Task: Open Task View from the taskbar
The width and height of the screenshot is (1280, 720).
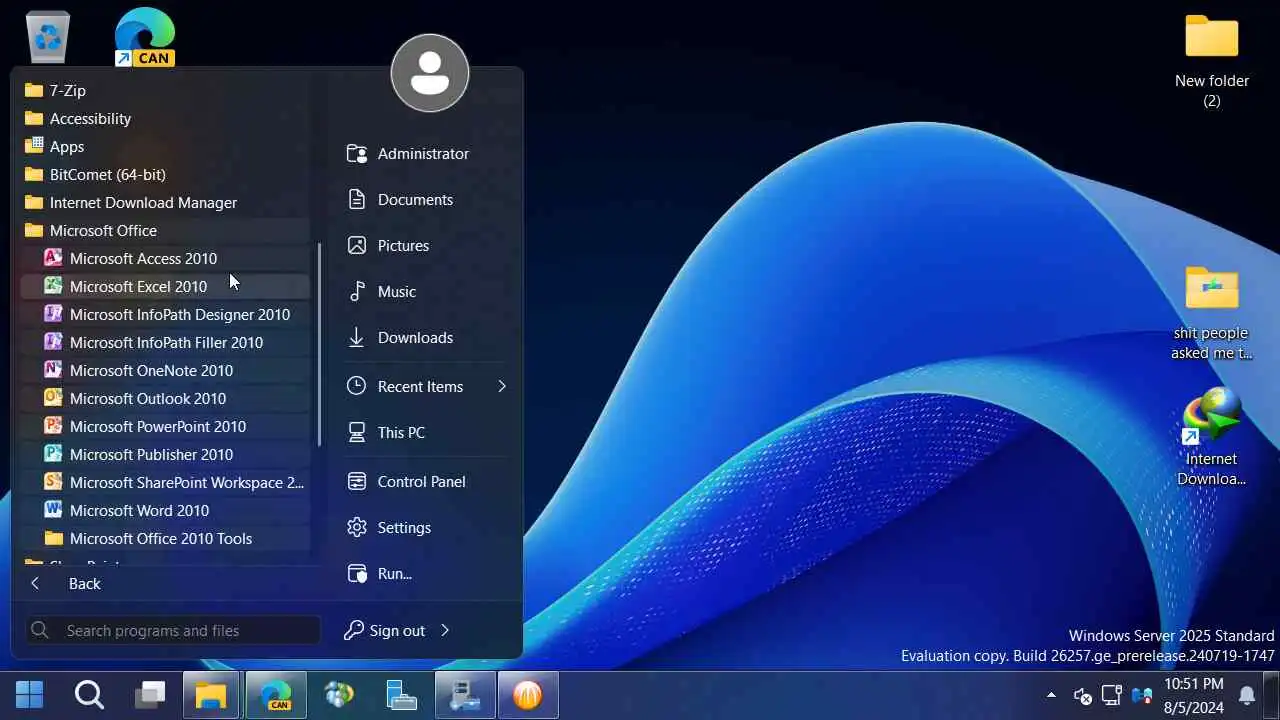Action: pyautogui.click(x=151, y=694)
